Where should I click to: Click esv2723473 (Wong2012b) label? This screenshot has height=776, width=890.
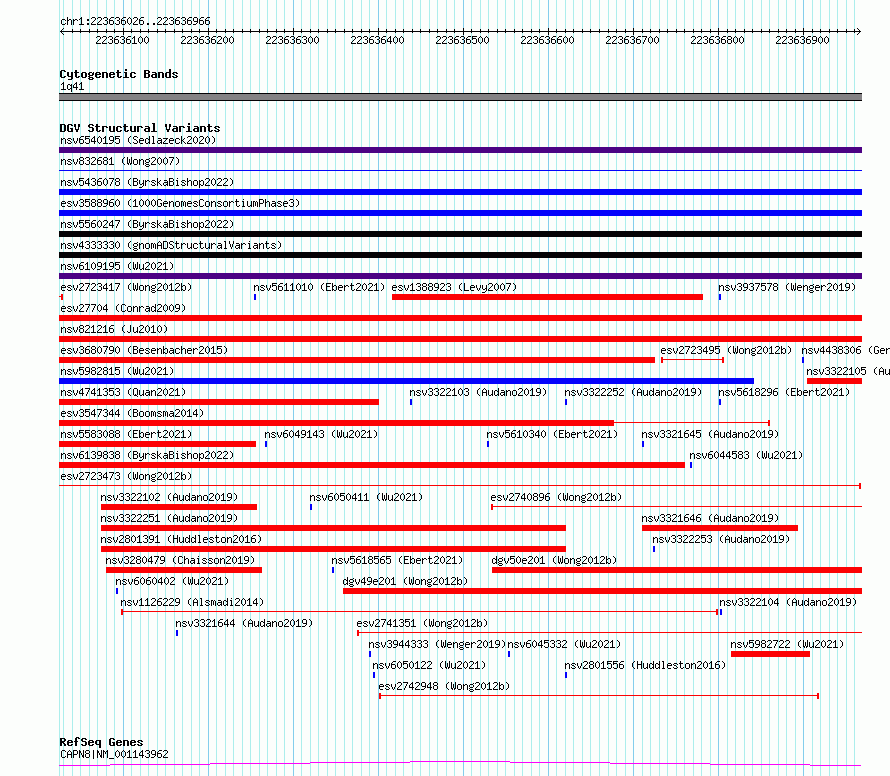(126, 476)
